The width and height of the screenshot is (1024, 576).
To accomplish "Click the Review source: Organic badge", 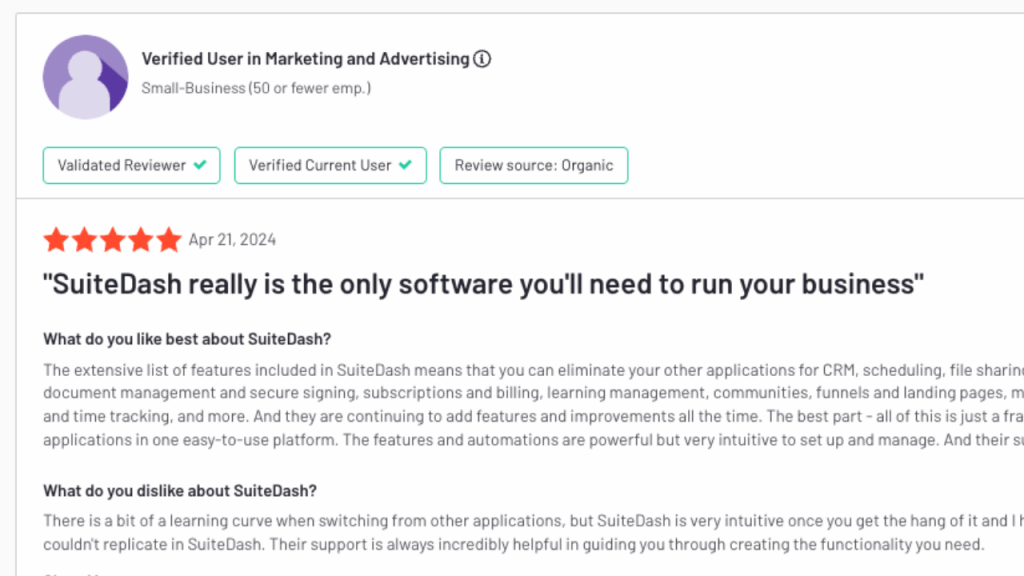I will [x=533, y=165].
